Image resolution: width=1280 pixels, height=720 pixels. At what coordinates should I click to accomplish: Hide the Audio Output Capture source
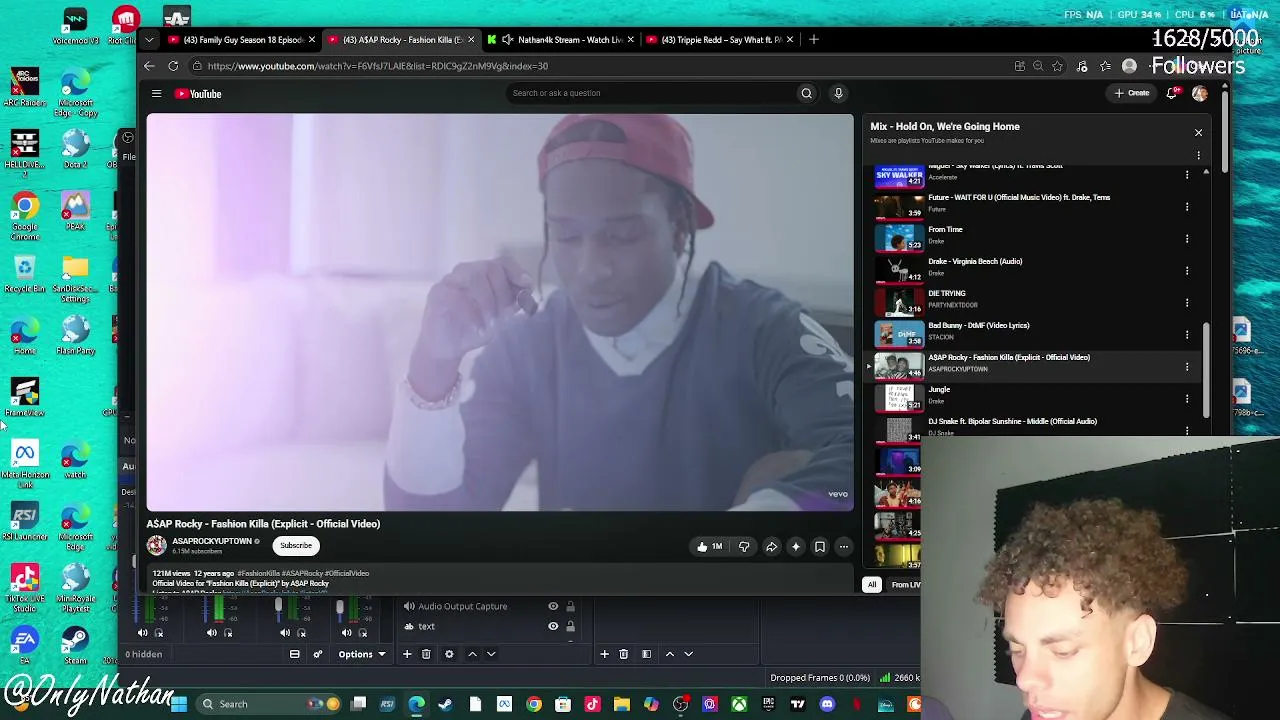point(553,606)
